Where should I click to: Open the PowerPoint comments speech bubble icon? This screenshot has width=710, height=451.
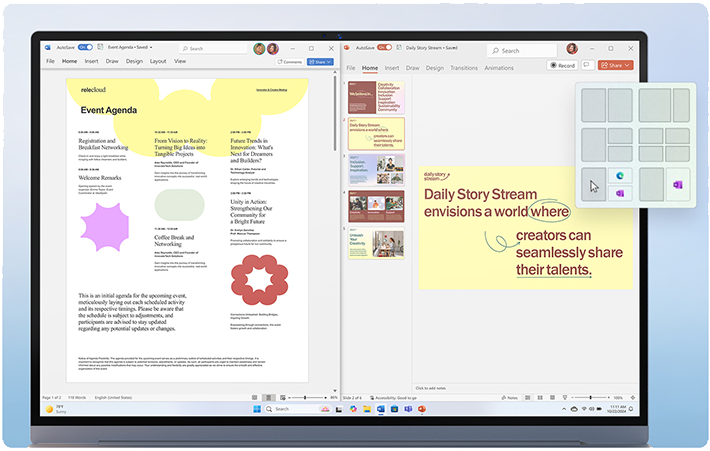pyautogui.click(x=587, y=65)
